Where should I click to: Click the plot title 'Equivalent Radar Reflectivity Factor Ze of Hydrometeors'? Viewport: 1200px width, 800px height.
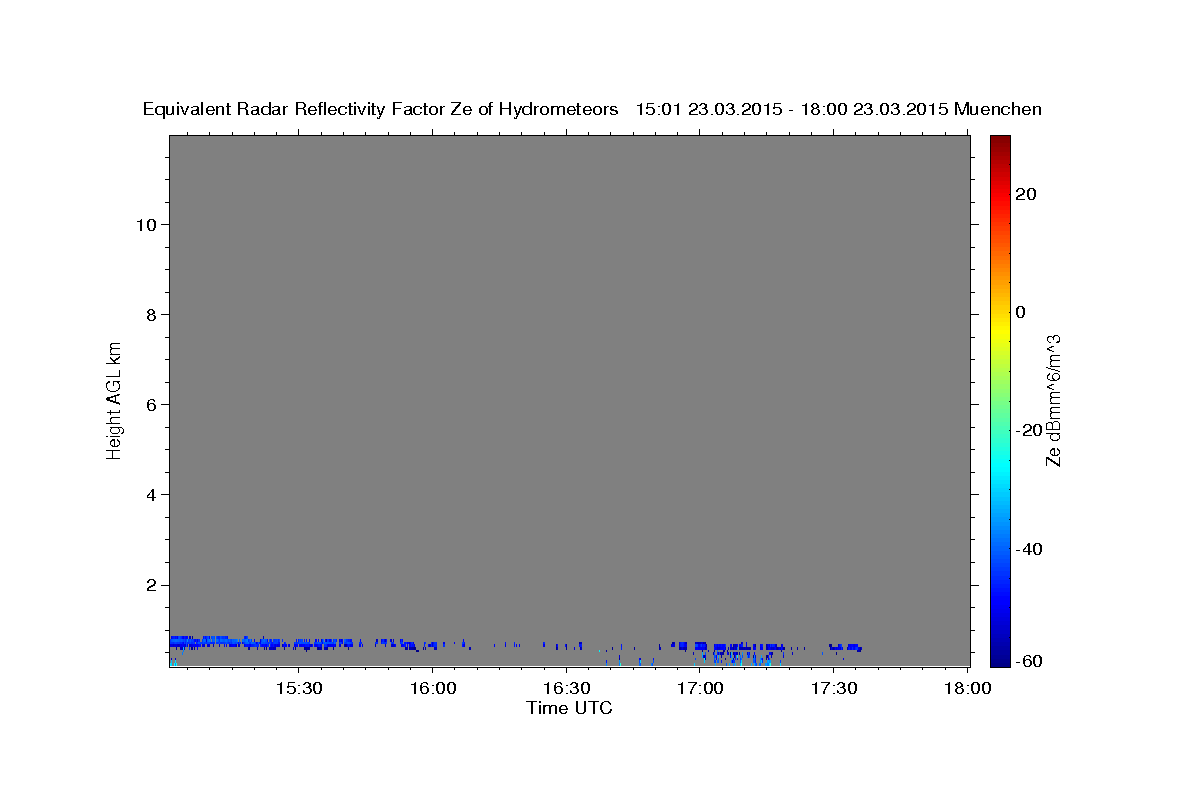pos(381,110)
